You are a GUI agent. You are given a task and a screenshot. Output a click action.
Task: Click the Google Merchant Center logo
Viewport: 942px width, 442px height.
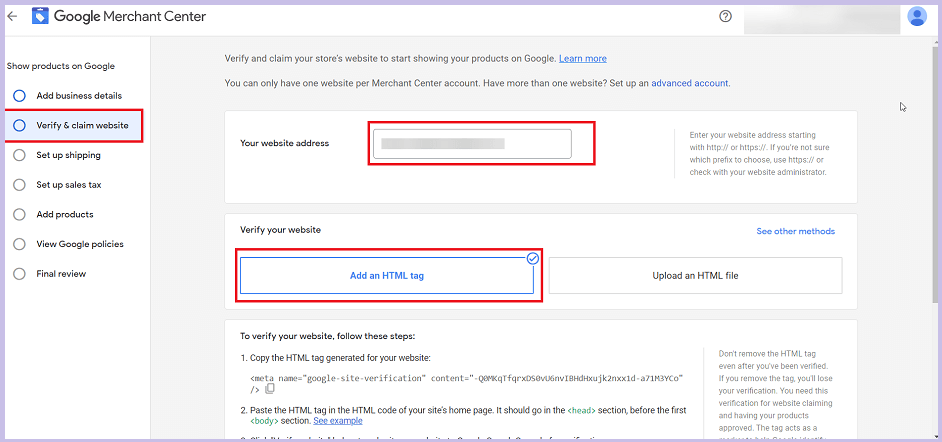point(119,16)
